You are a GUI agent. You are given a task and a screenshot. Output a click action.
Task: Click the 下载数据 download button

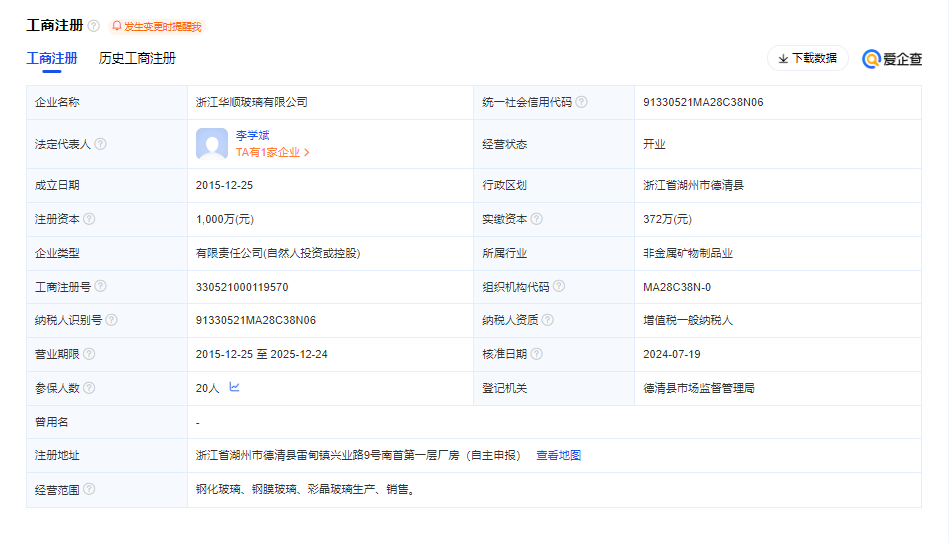point(807,59)
